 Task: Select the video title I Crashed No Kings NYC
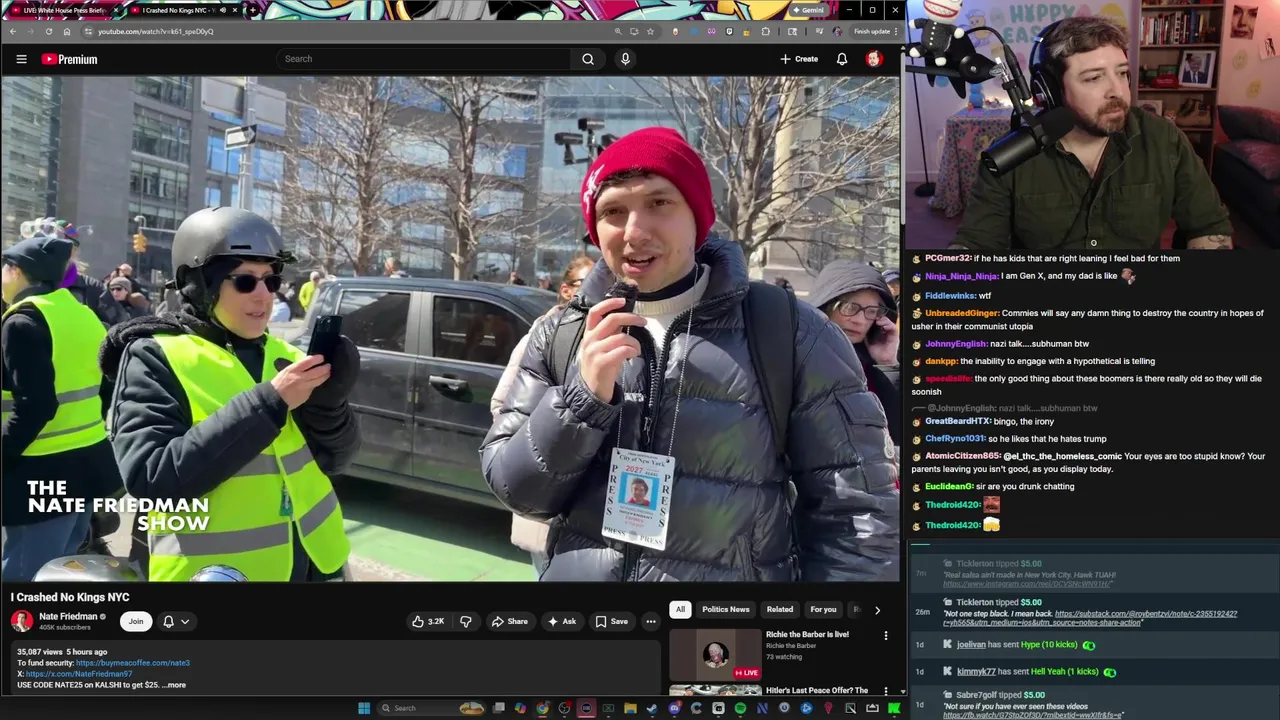pos(70,597)
